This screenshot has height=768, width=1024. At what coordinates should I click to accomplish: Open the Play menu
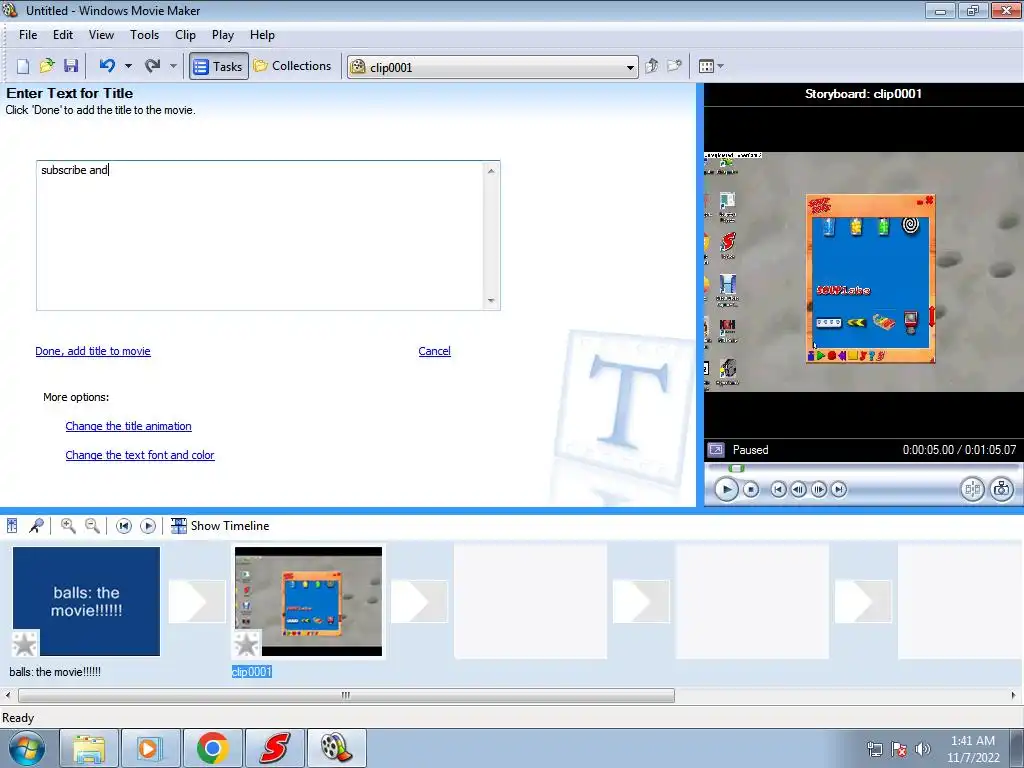[x=223, y=35]
